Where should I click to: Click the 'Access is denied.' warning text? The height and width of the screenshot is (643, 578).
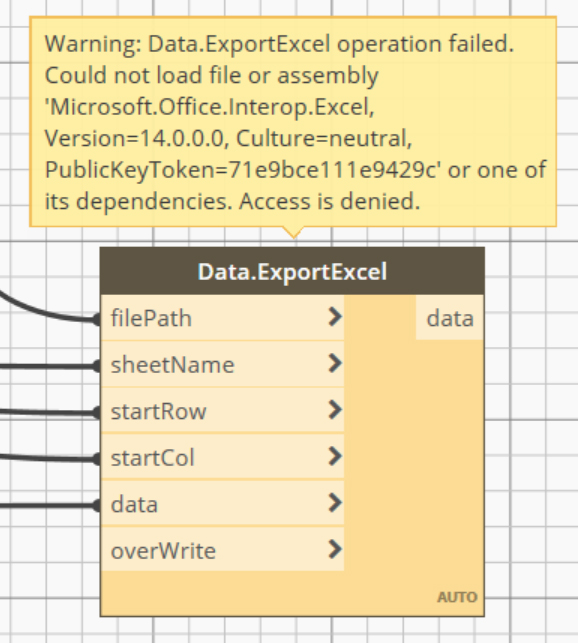click(x=330, y=201)
